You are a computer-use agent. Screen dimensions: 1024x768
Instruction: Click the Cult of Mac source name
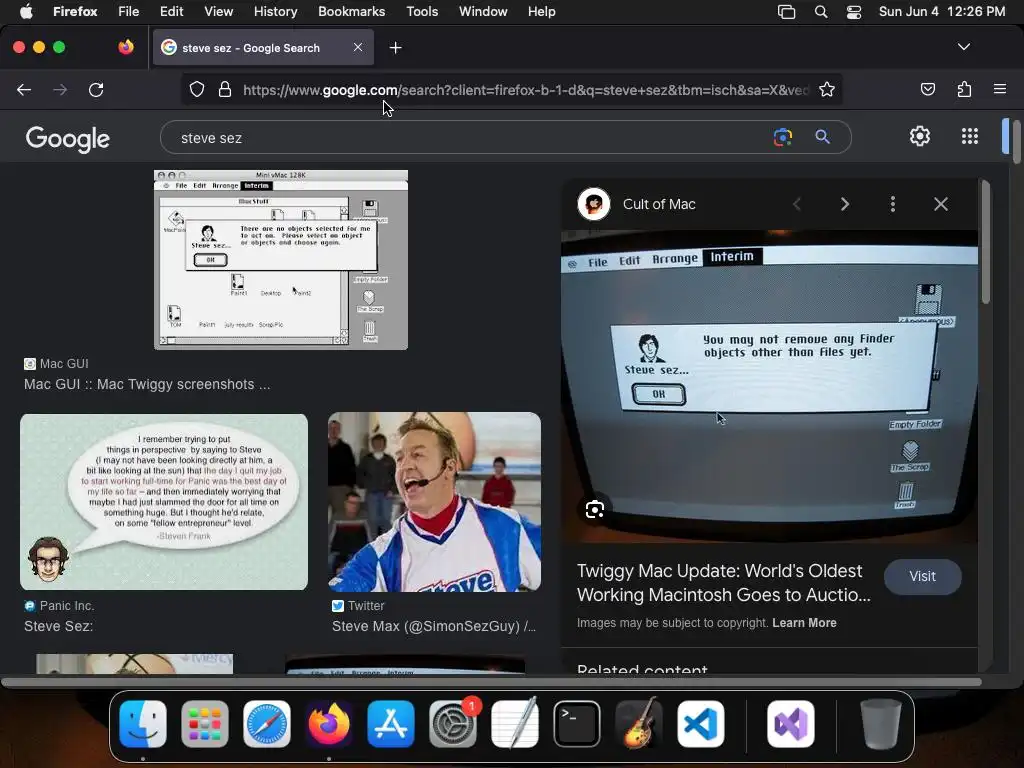(x=659, y=204)
